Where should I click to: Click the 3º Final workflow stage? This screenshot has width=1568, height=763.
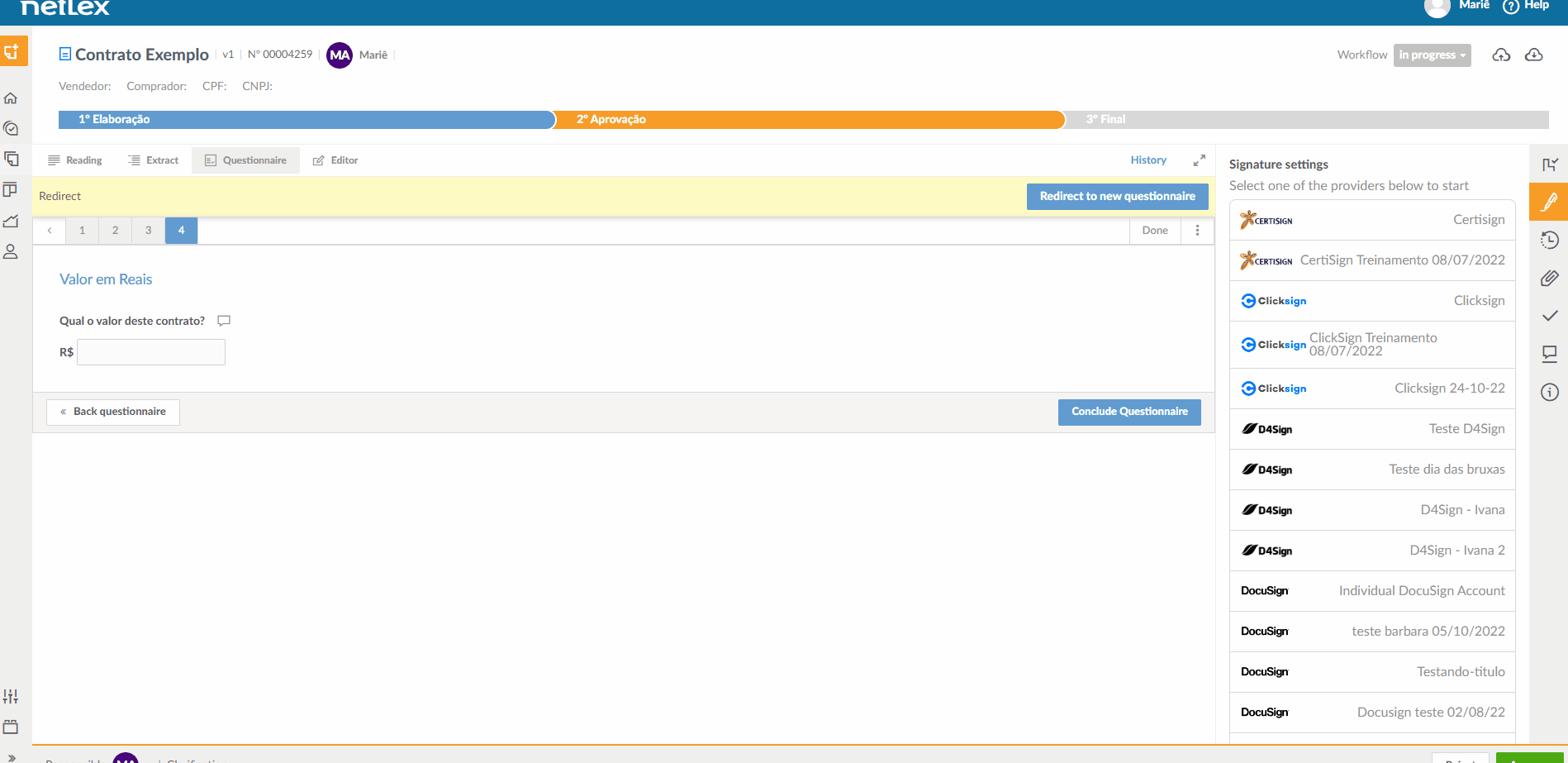tap(1307, 120)
